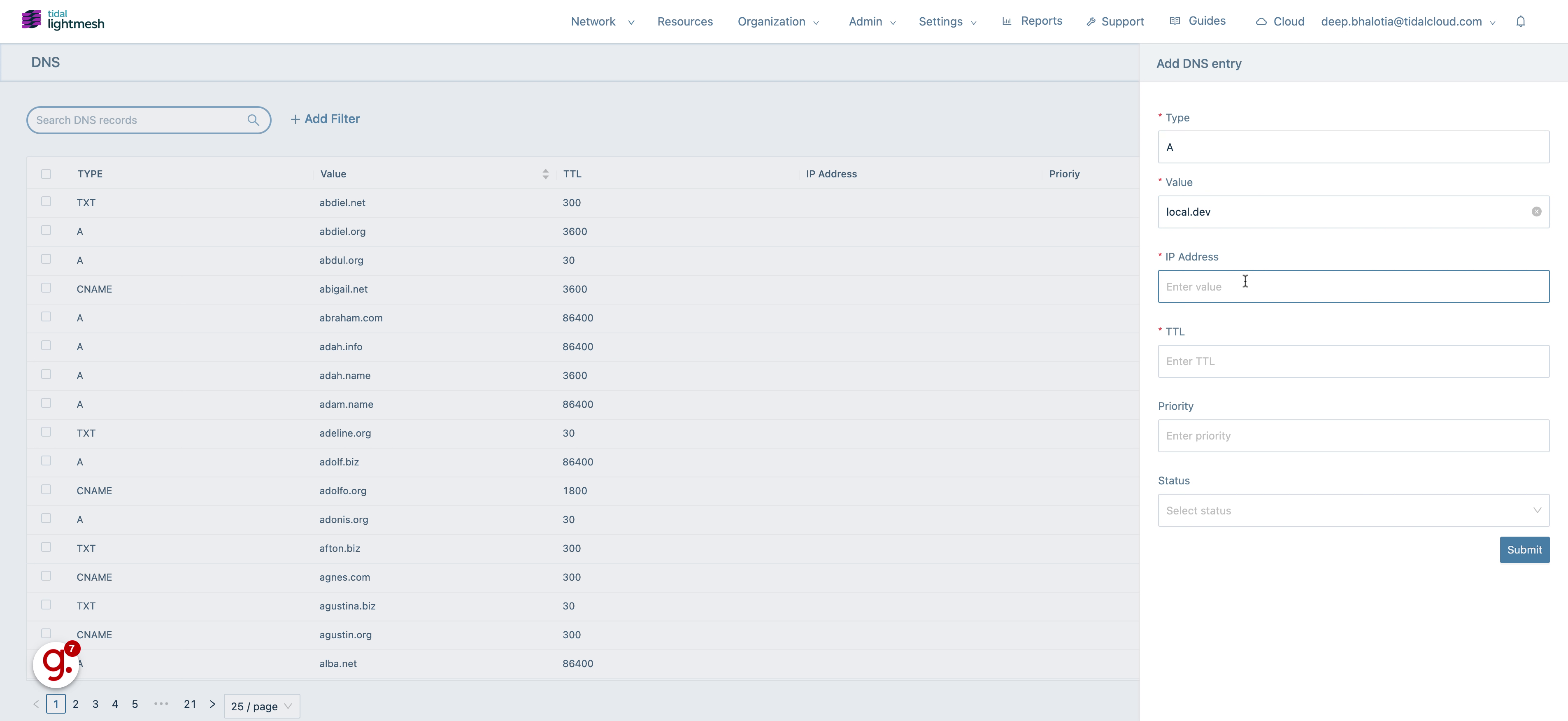Sort the table by the Value column

(x=545, y=173)
